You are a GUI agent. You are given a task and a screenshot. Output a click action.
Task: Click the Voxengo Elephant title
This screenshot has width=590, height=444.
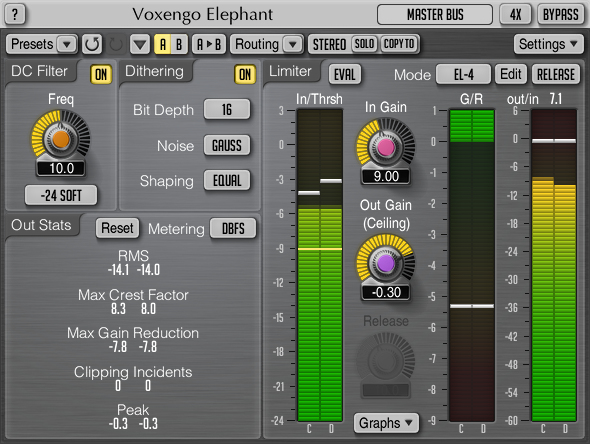click(x=202, y=15)
